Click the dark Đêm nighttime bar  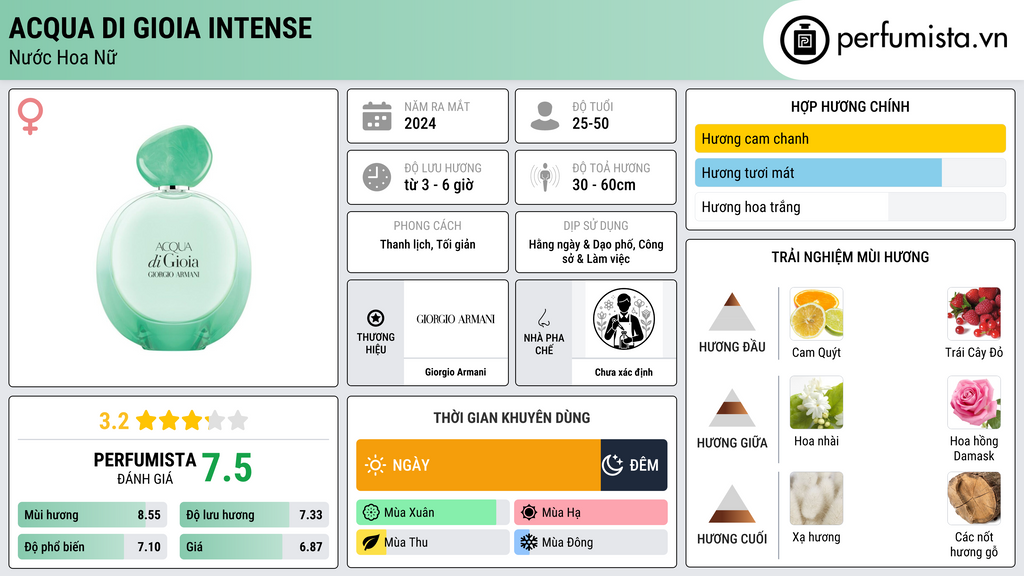coord(634,465)
